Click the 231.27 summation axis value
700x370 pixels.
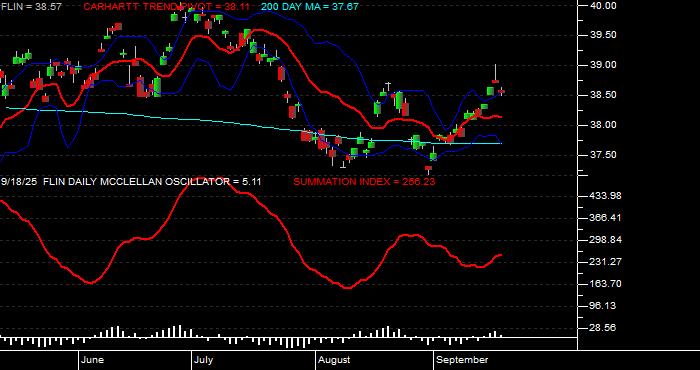(605, 262)
